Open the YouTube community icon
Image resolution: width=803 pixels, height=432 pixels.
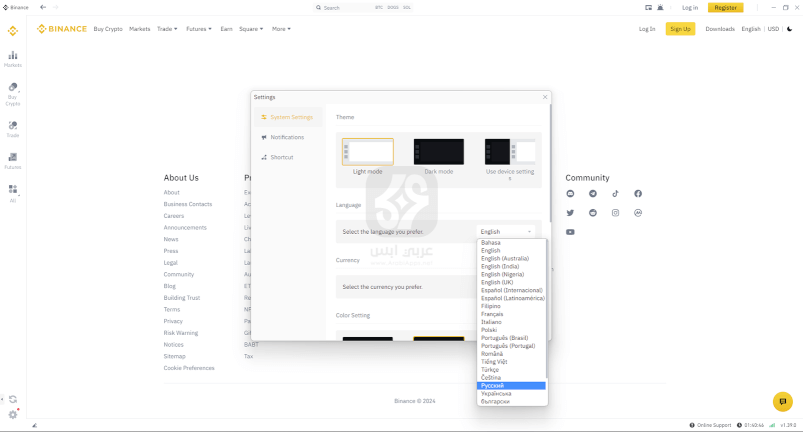570,232
